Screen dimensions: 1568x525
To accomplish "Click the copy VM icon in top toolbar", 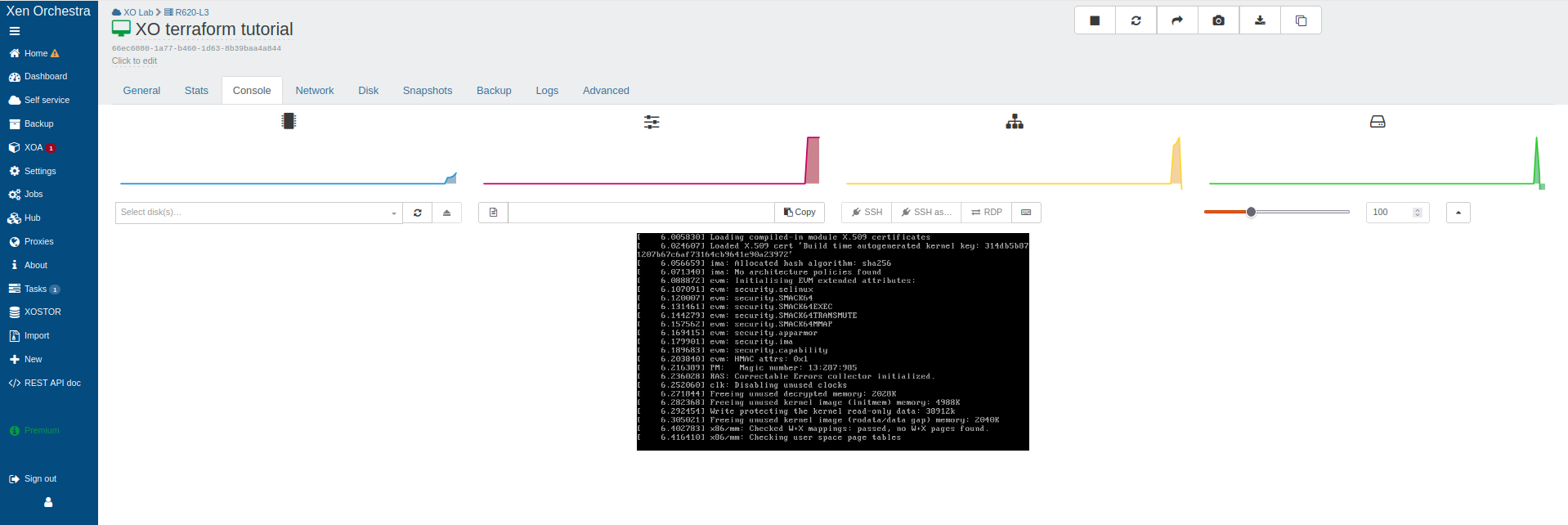I will 1301,20.
